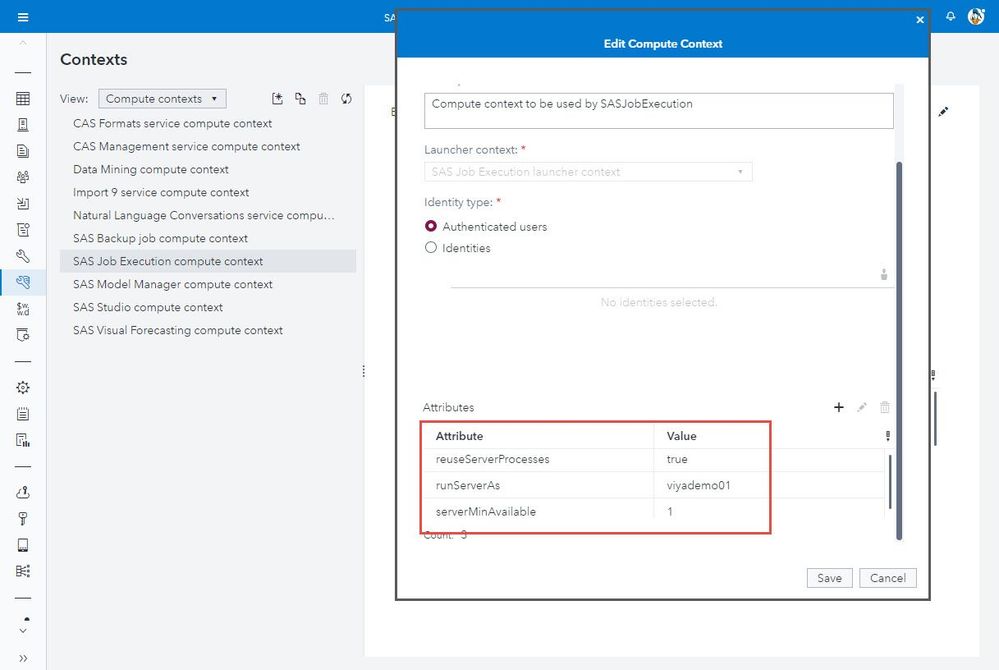The height and width of the screenshot is (670, 999).
Task: Open the mobile device icon in sidebar
Action: [23, 545]
